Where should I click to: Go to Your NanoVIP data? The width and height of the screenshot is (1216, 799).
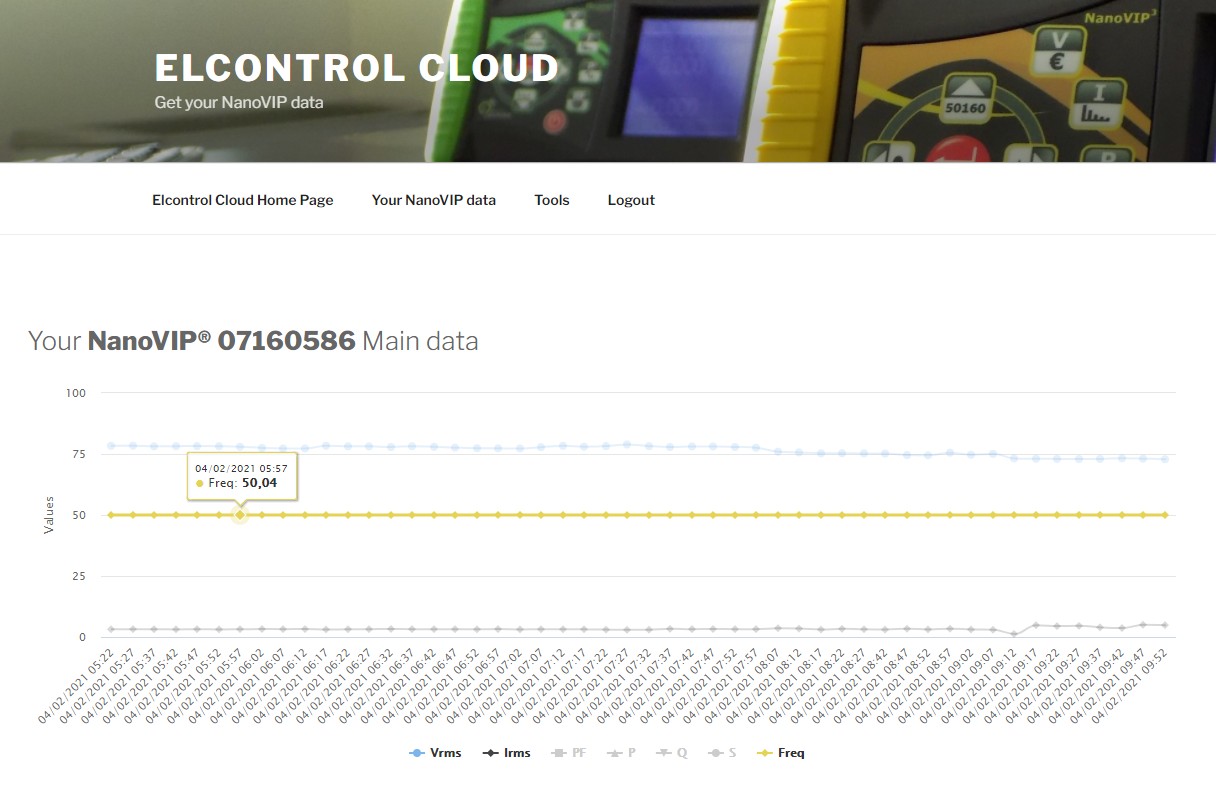tap(433, 200)
